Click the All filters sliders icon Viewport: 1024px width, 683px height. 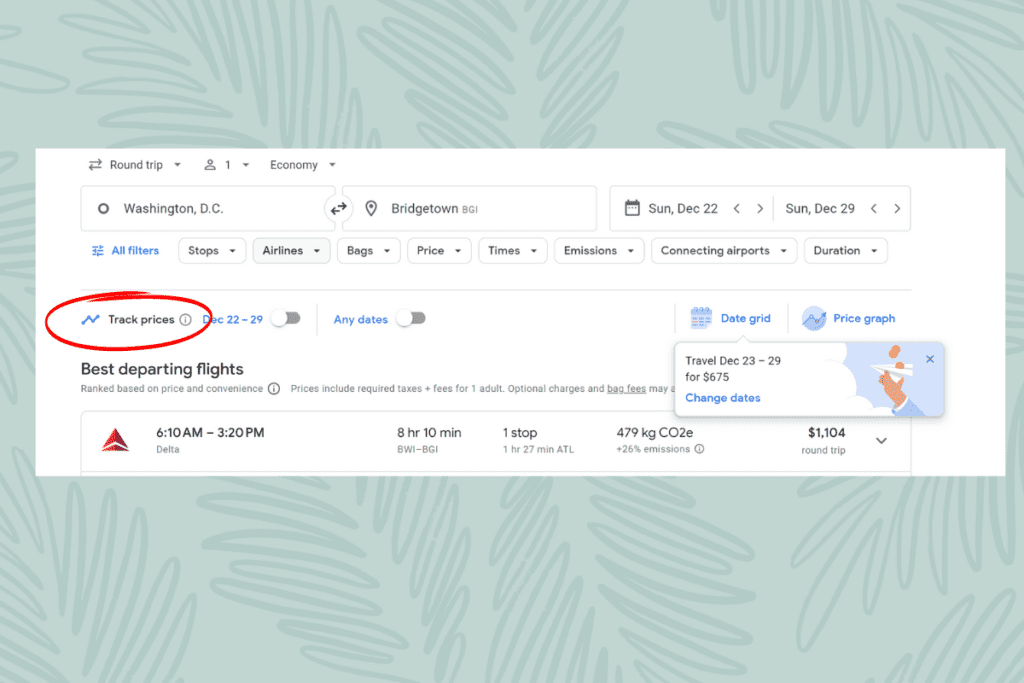tap(97, 250)
